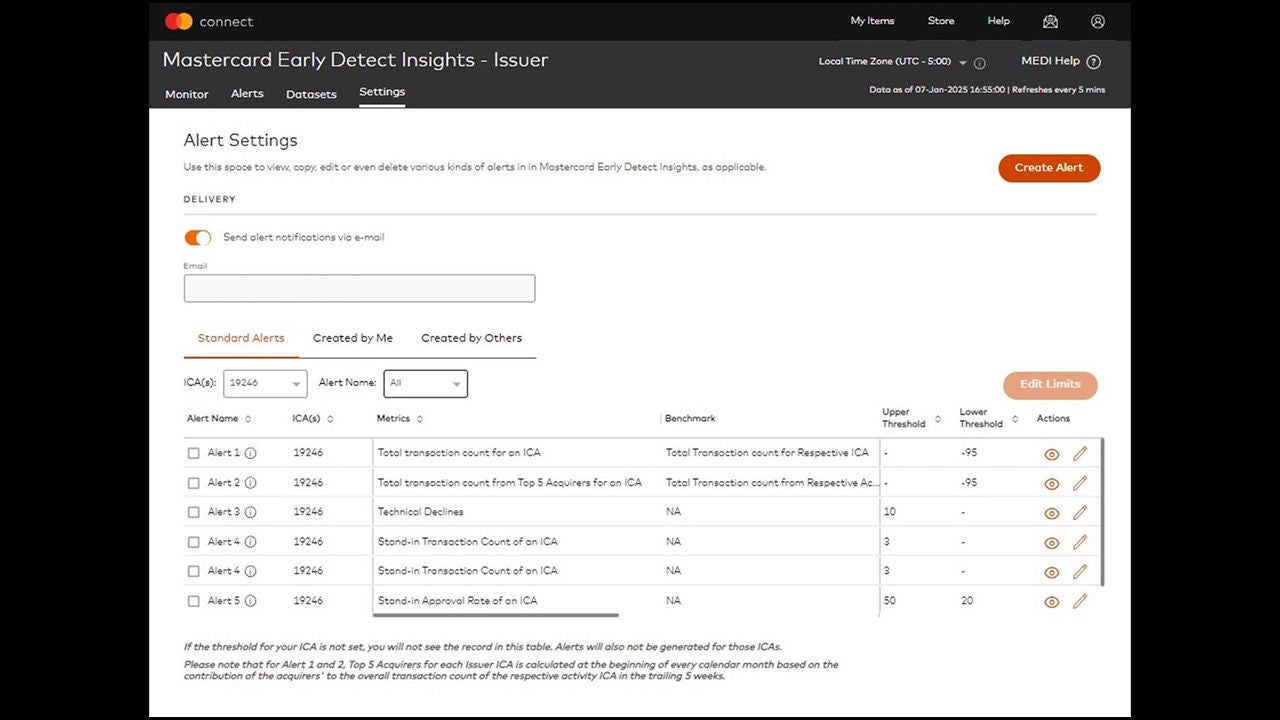The image size is (1280, 720).
Task: Click the info icon next to Alert 1
Action: click(250, 453)
